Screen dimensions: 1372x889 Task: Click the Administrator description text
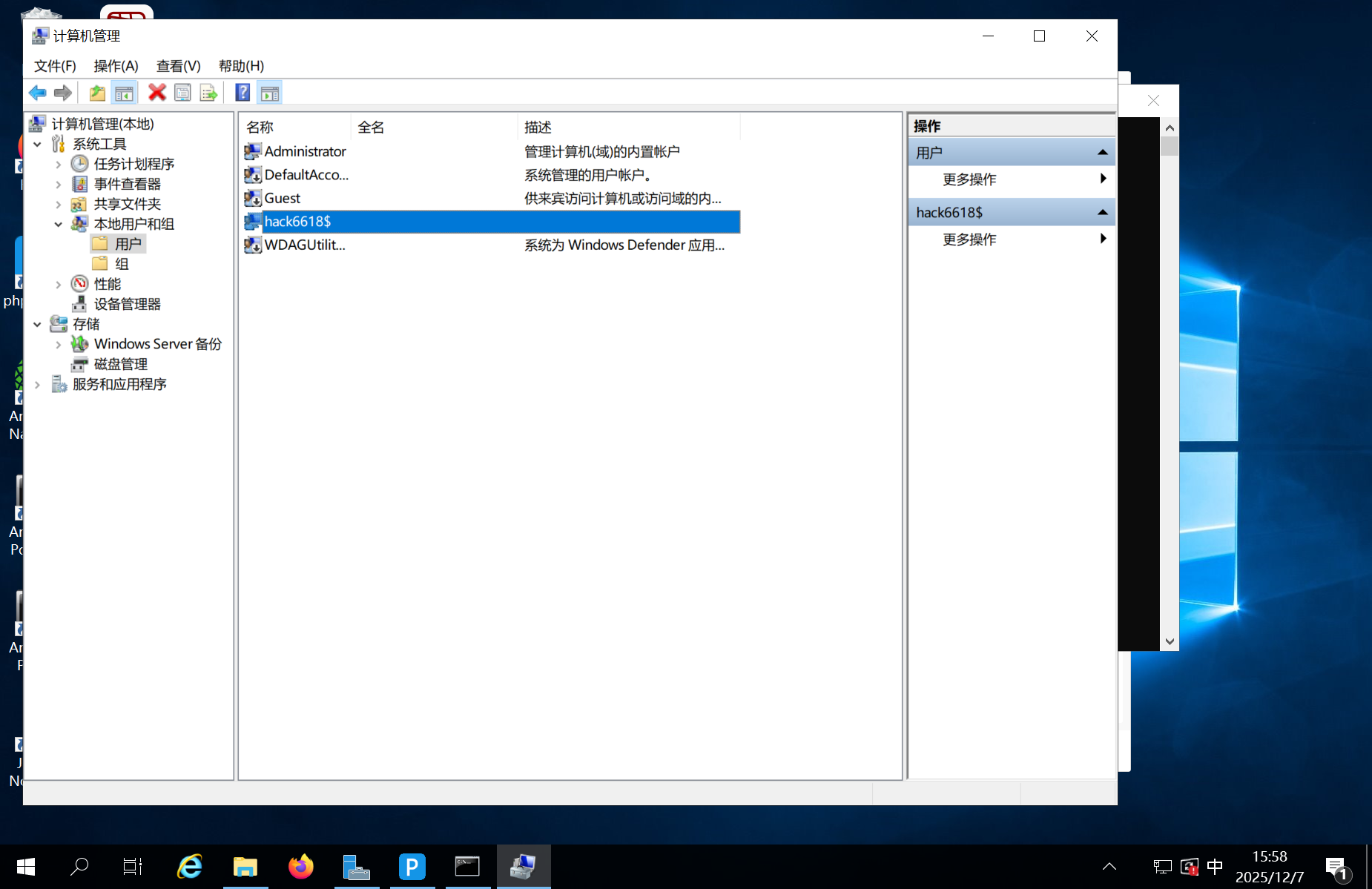[x=601, y=151]
